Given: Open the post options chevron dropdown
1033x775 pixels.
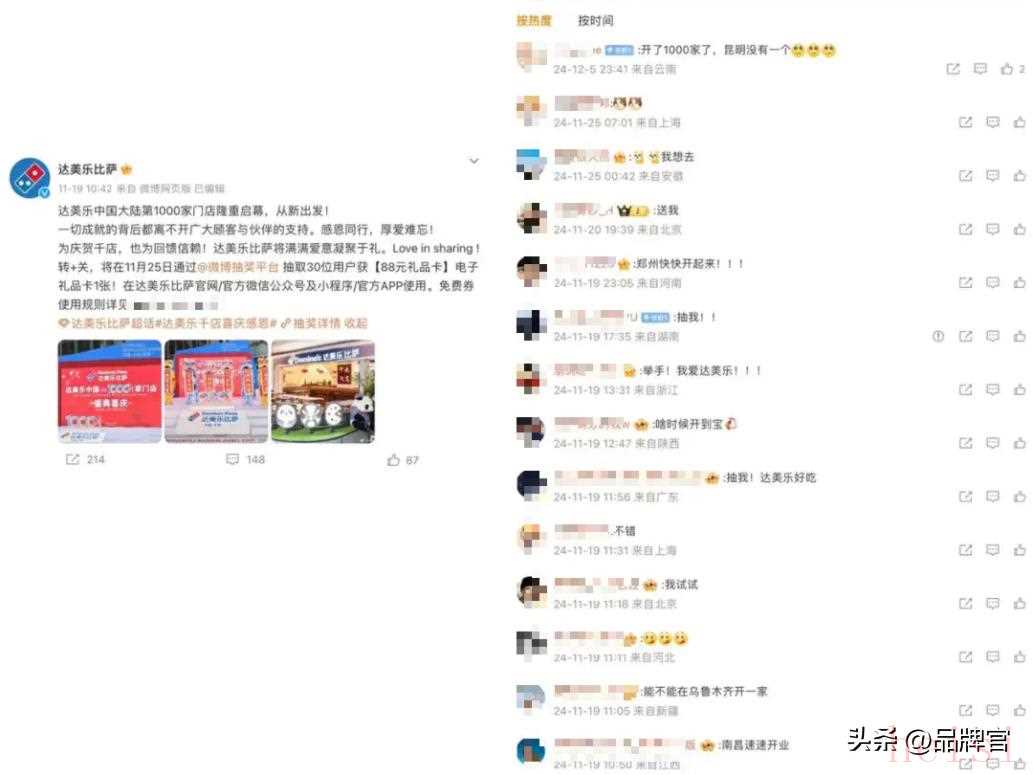Looking at the screenshot, I should click(474, 161).
